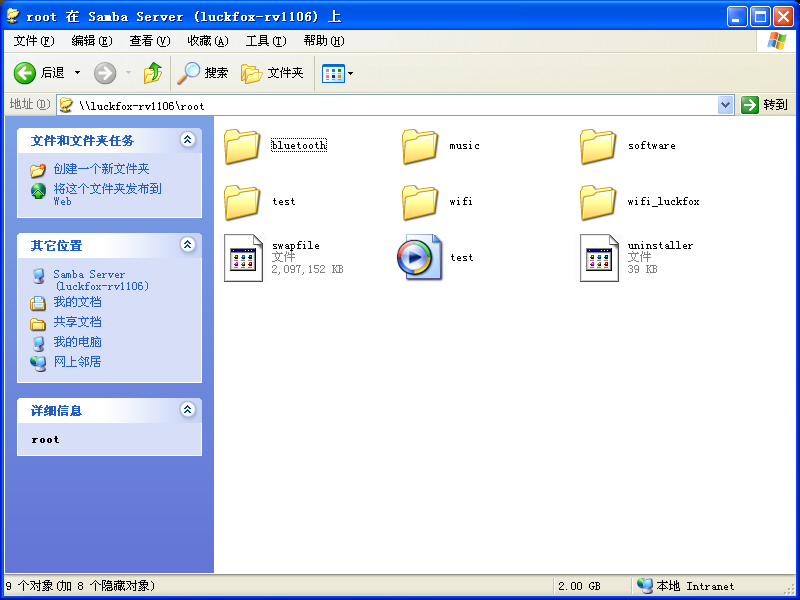The image size is (800, 600).
Task: Click the software folder name text
Action: pos(652,146)
